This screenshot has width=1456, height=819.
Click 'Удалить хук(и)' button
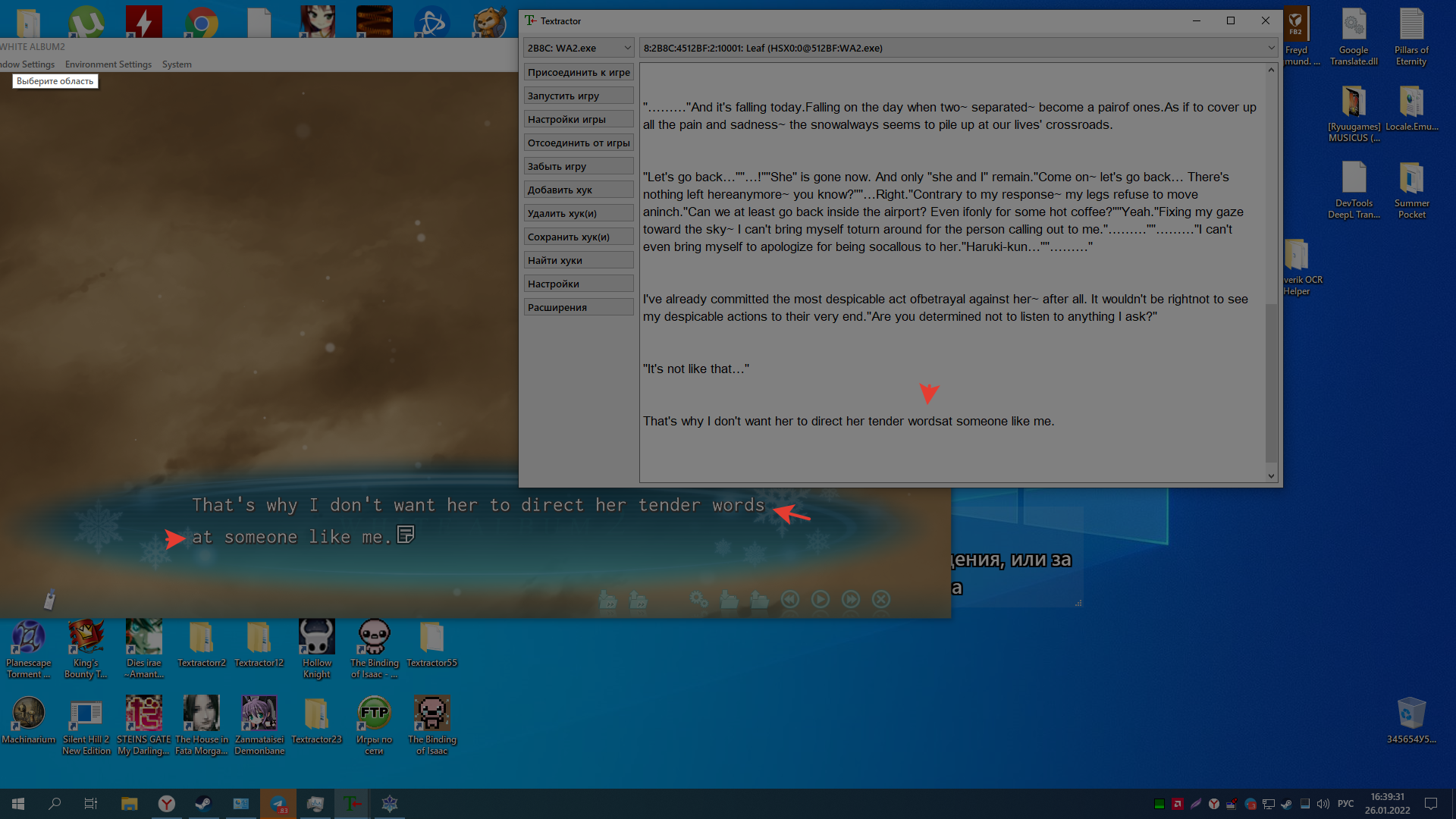click(579, 213)
